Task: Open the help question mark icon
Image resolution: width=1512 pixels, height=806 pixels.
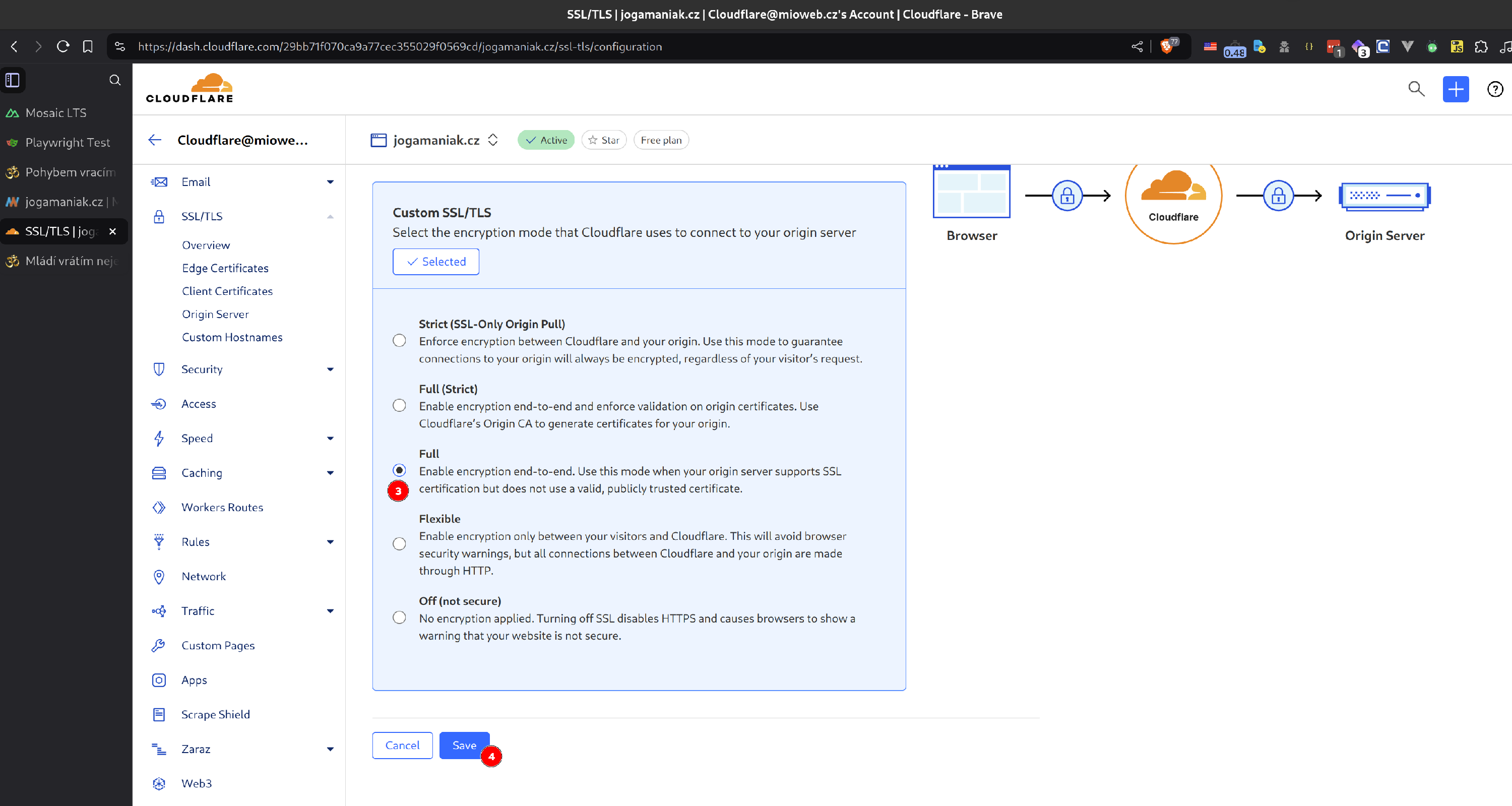Action: click(x=1494, y=89)
